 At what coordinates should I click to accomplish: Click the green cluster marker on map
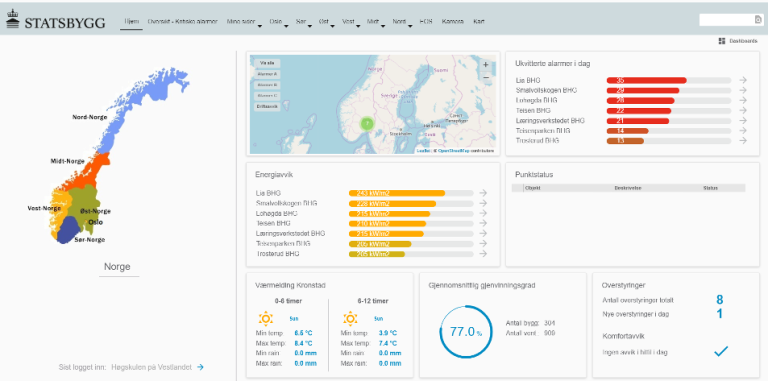[x=367, y=124]
